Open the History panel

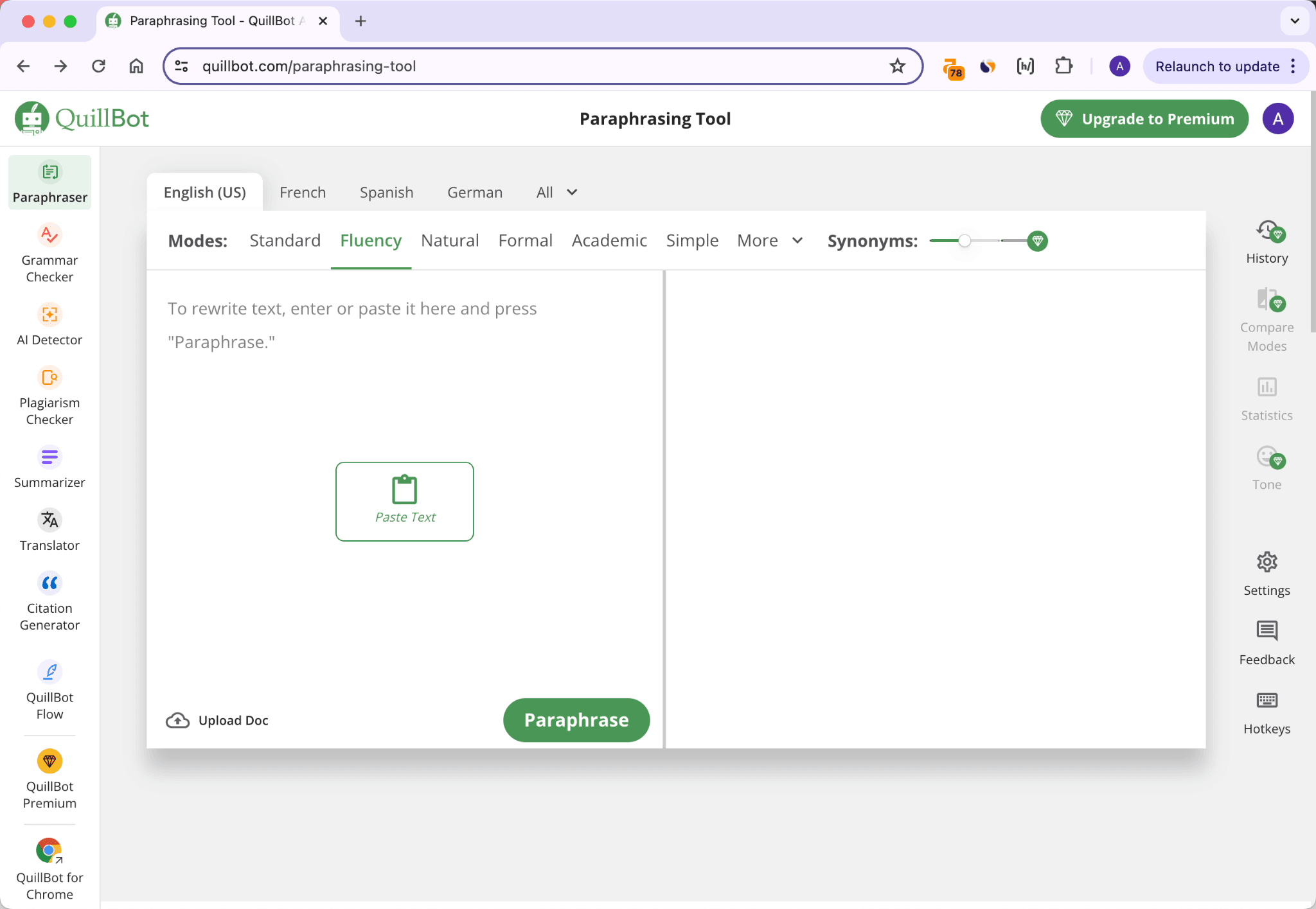point(1267,242)
